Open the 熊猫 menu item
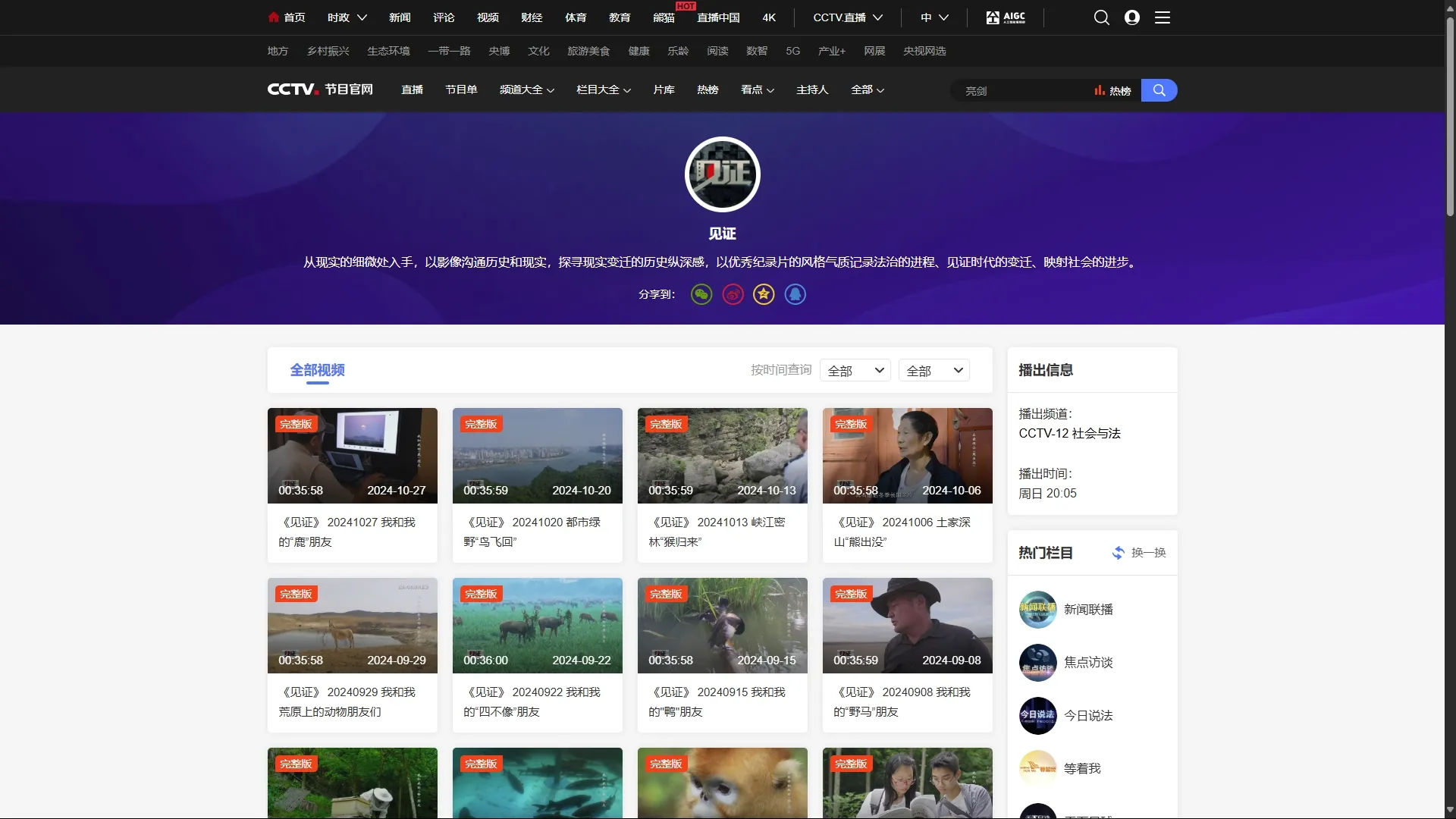Image resolution: width=1456 pixels, height=819 pixels. pos(664,17)
